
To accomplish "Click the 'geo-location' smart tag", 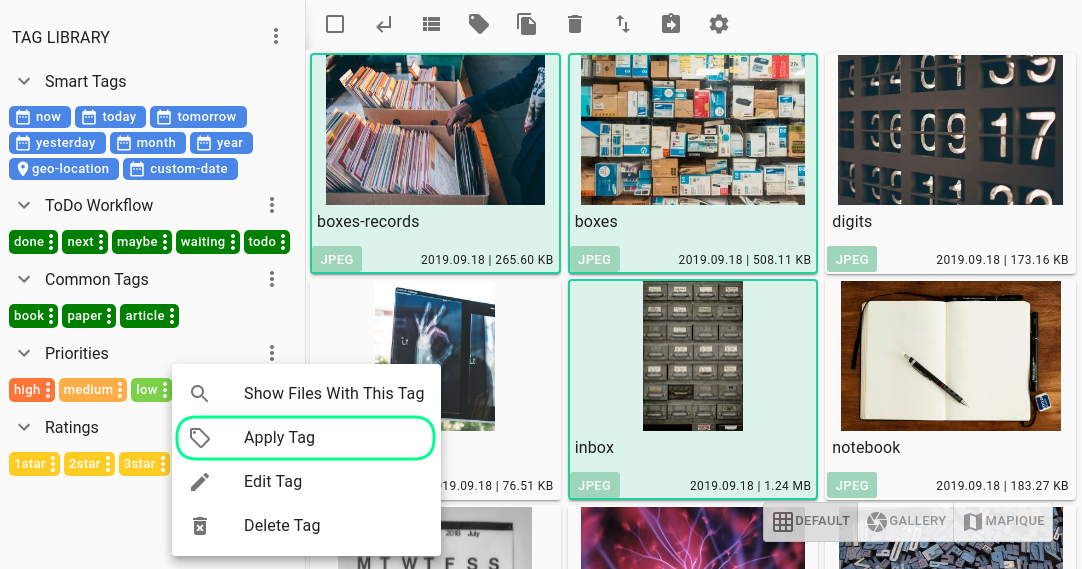I will pos(63,169).
